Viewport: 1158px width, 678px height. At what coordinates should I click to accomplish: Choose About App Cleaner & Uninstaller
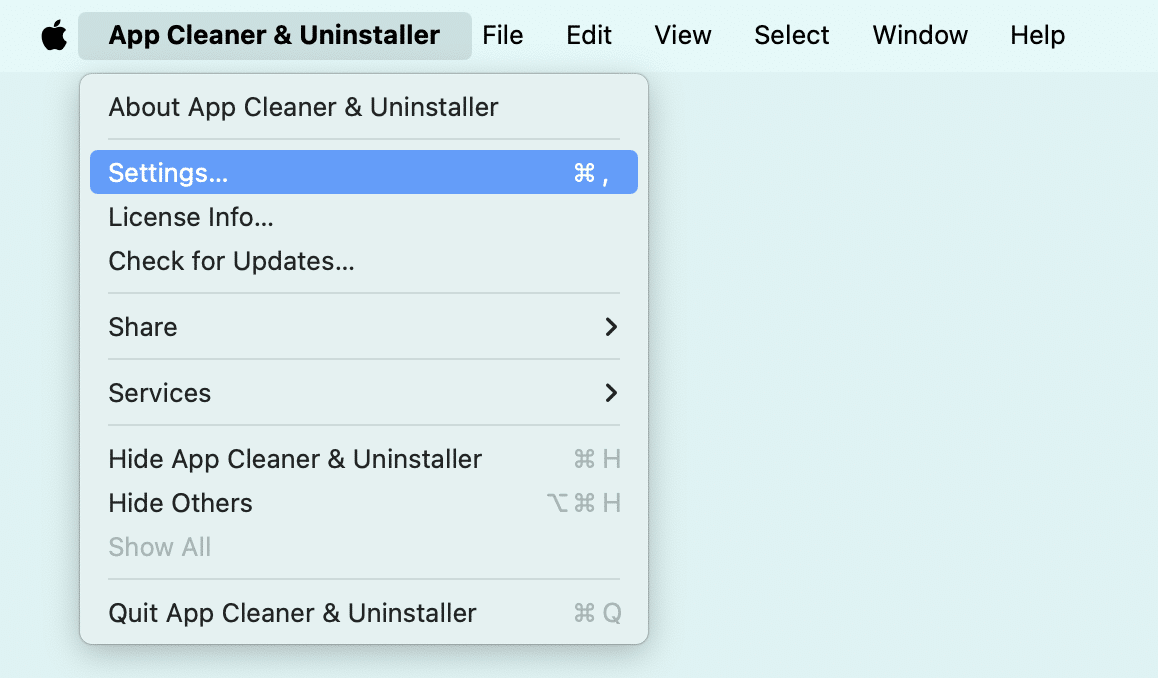click(363, 107)
